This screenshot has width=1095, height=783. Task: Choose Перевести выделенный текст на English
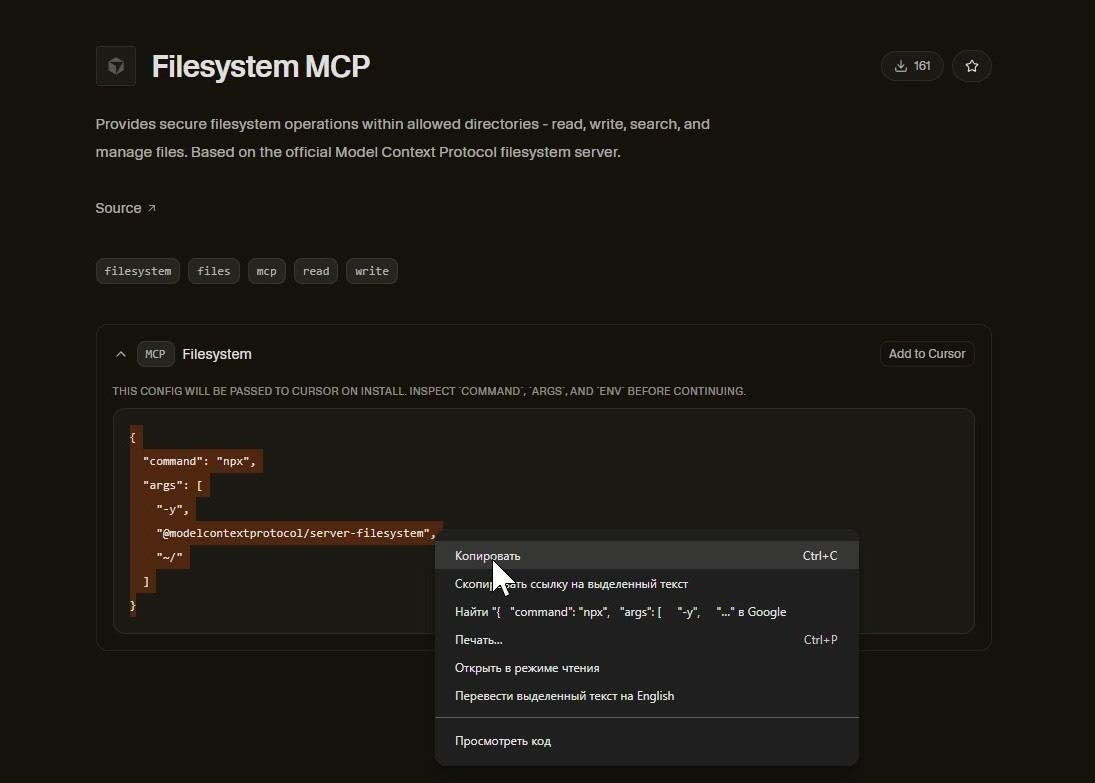coord(647,696)
